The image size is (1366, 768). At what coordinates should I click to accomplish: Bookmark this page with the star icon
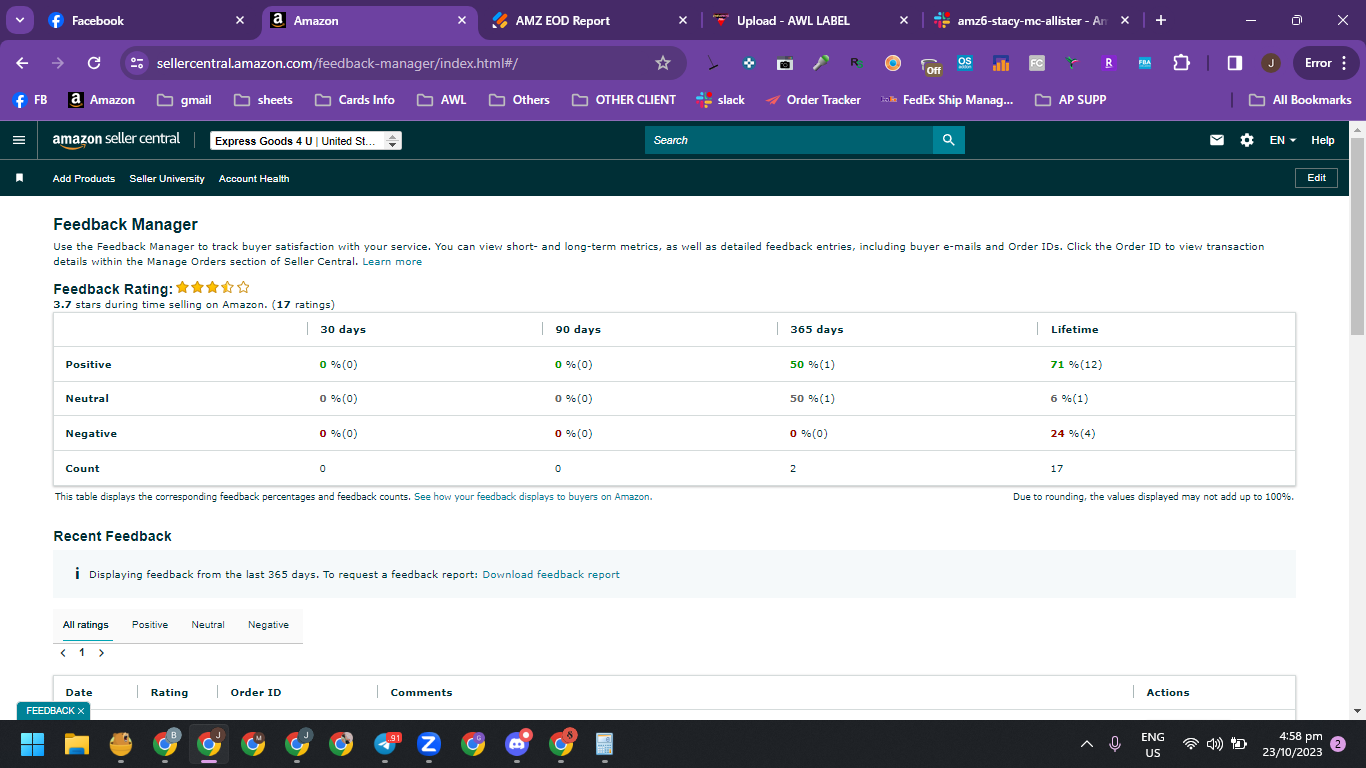coord(662,63)
